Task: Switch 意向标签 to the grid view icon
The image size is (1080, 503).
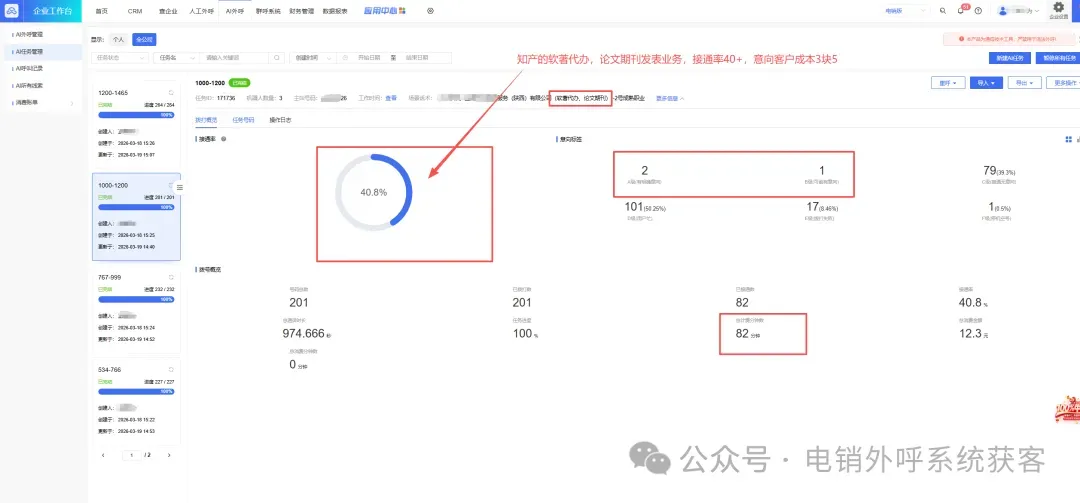Action: (1068, 139)
